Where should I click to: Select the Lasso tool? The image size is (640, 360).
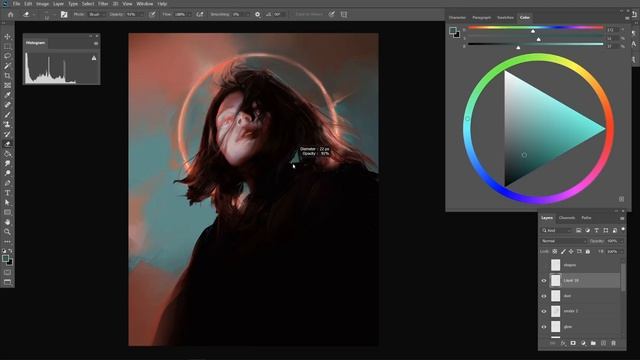tap(7, 56)
